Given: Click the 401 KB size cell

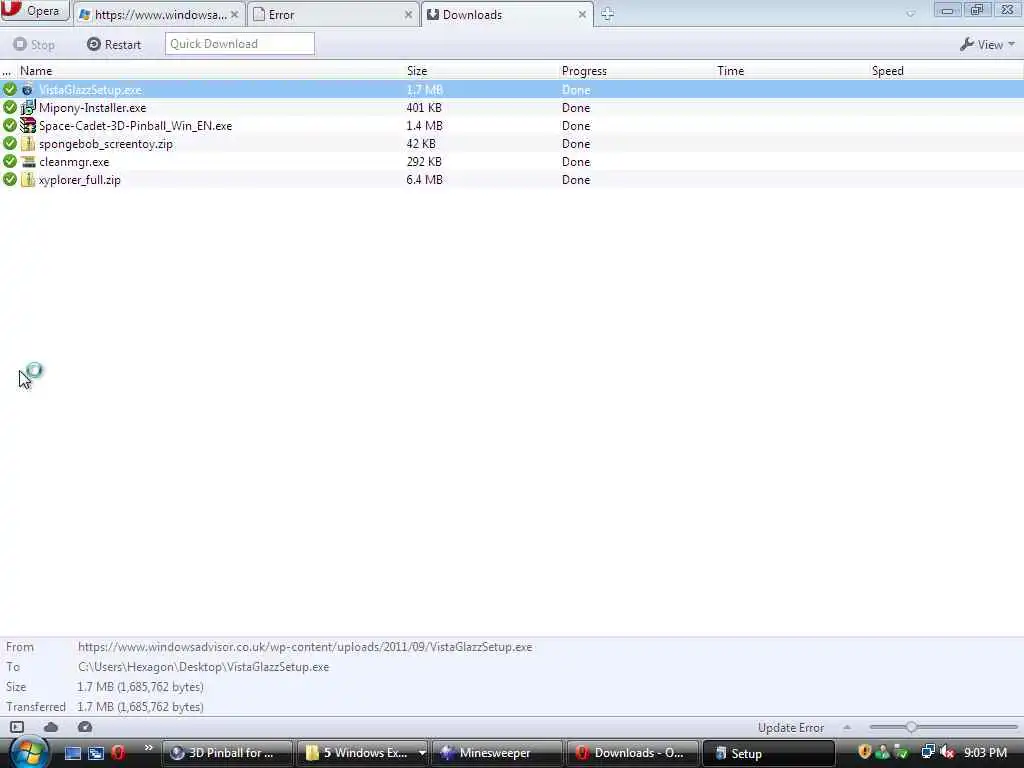Looking at the screenshot, I should (x=424, y=108).
